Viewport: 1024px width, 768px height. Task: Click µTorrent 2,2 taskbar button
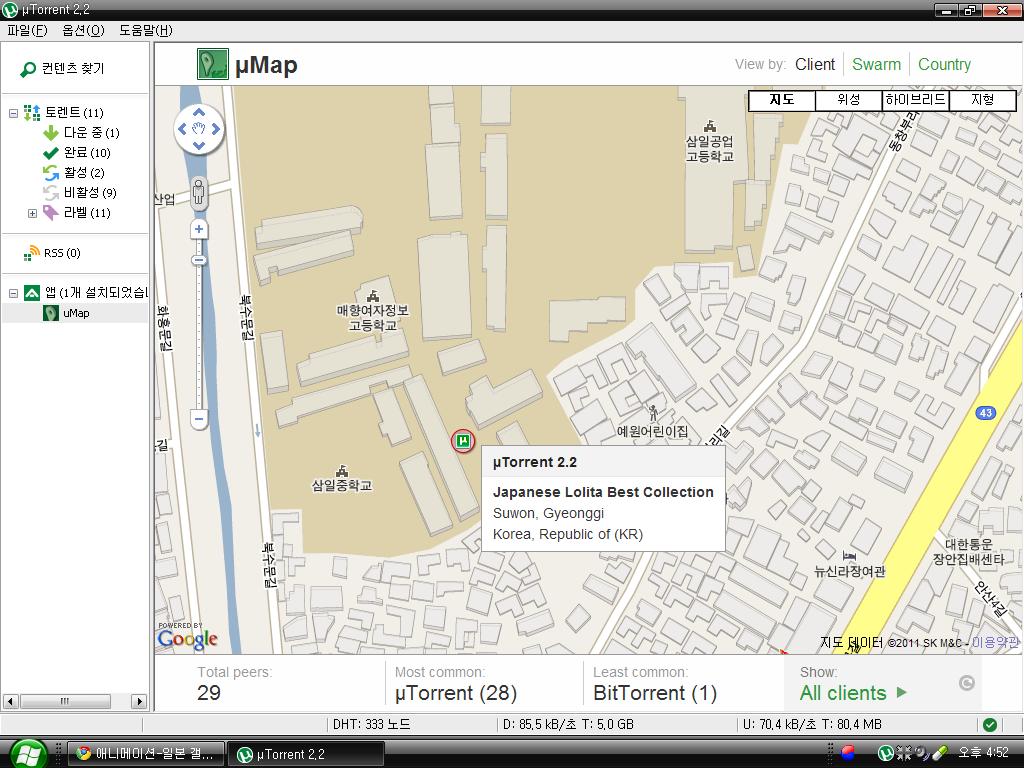pyautogui.click(x=305, y=754)
